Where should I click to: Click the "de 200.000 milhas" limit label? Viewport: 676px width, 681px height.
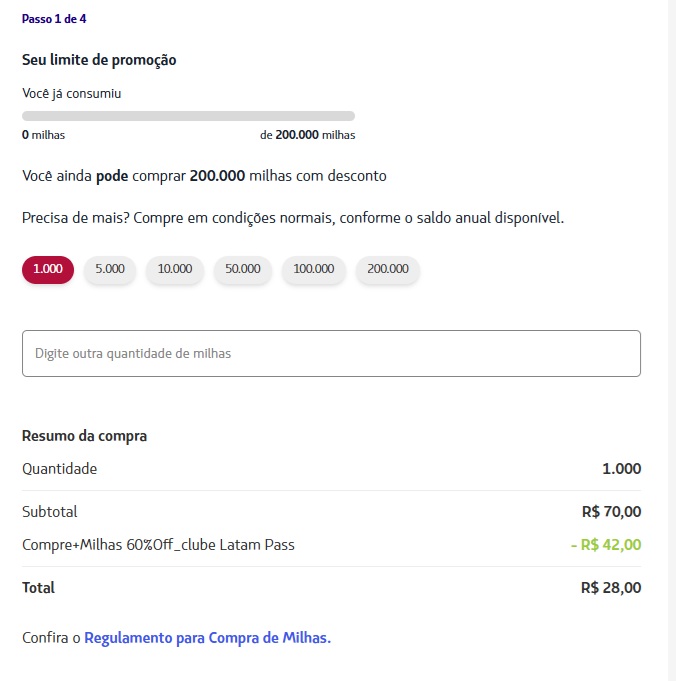pyautogui.click(x=307, y=135)
